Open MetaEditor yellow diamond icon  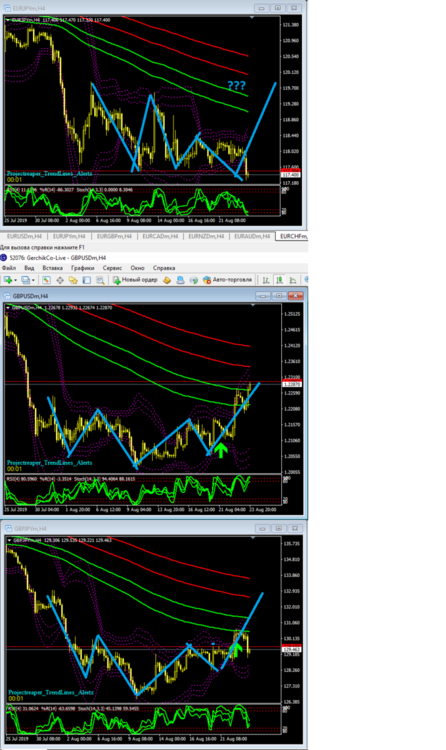[x=167, y=280]
